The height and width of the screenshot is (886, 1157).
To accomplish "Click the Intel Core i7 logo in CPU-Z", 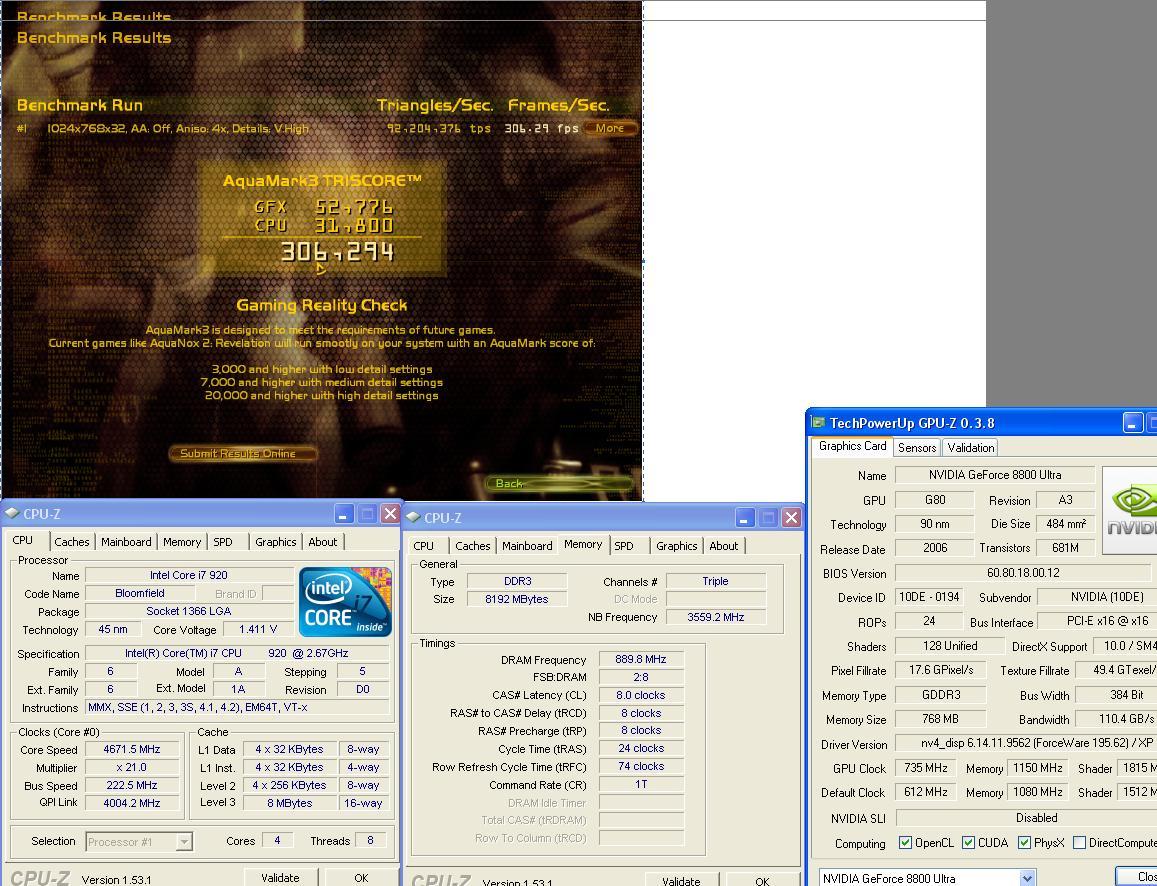I will point(345,601).
